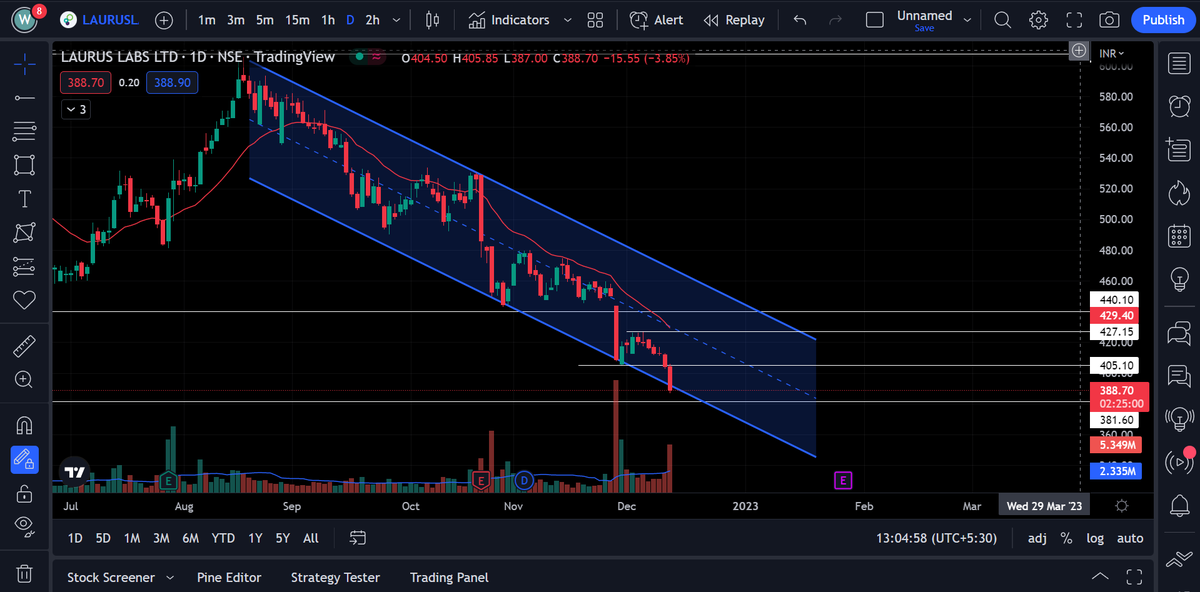
Task: Open the watchlist panel icon
Action: pos(1178,64)
